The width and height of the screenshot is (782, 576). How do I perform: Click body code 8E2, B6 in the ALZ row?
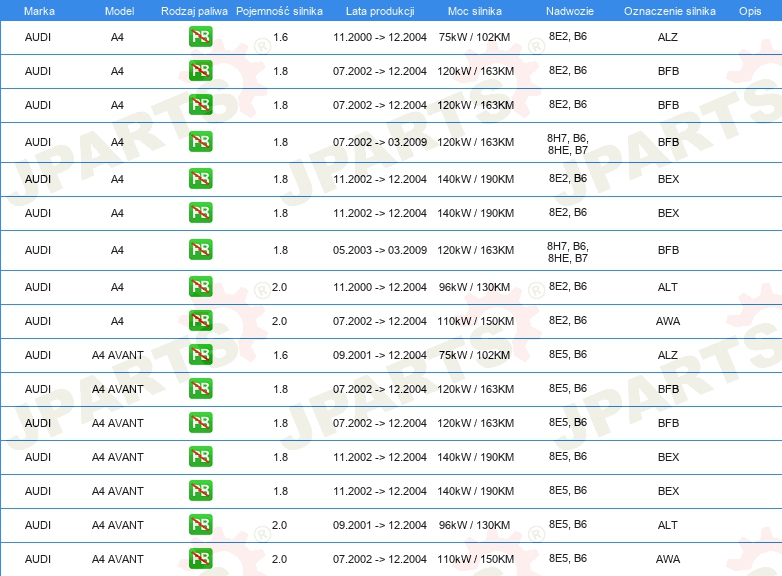568,36
